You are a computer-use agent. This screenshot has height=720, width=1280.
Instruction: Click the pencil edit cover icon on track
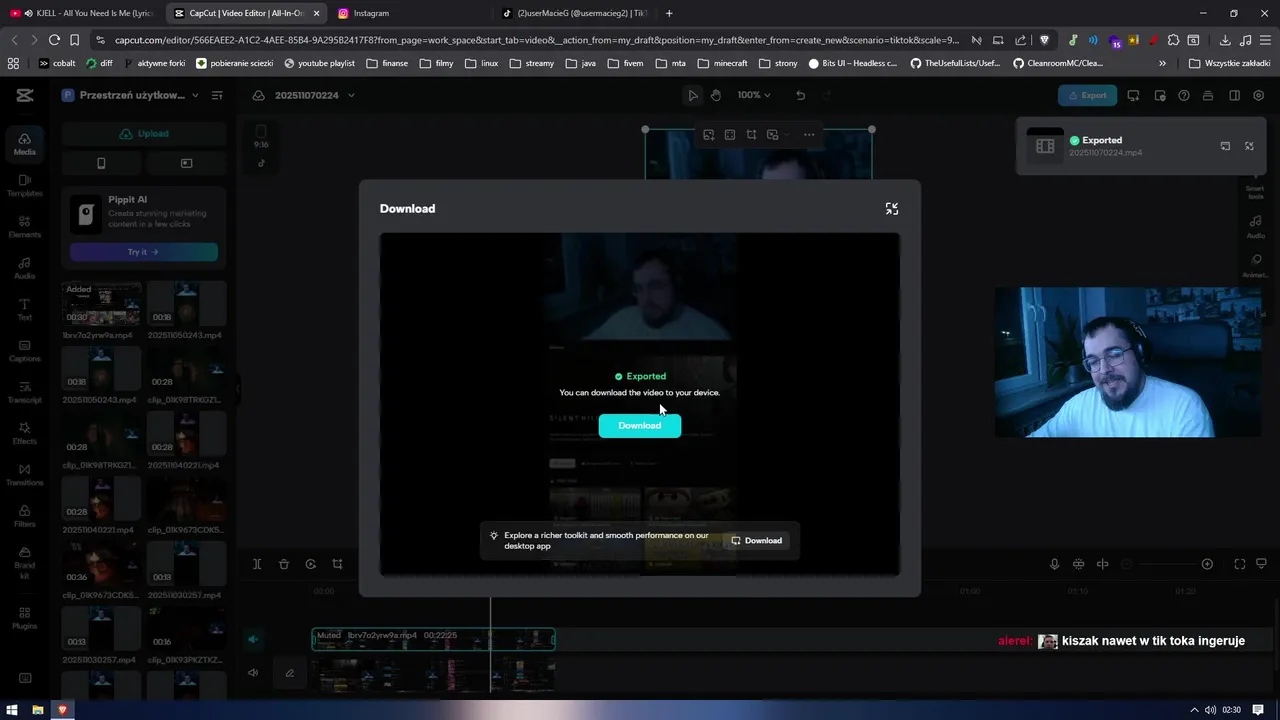point(290,673)
